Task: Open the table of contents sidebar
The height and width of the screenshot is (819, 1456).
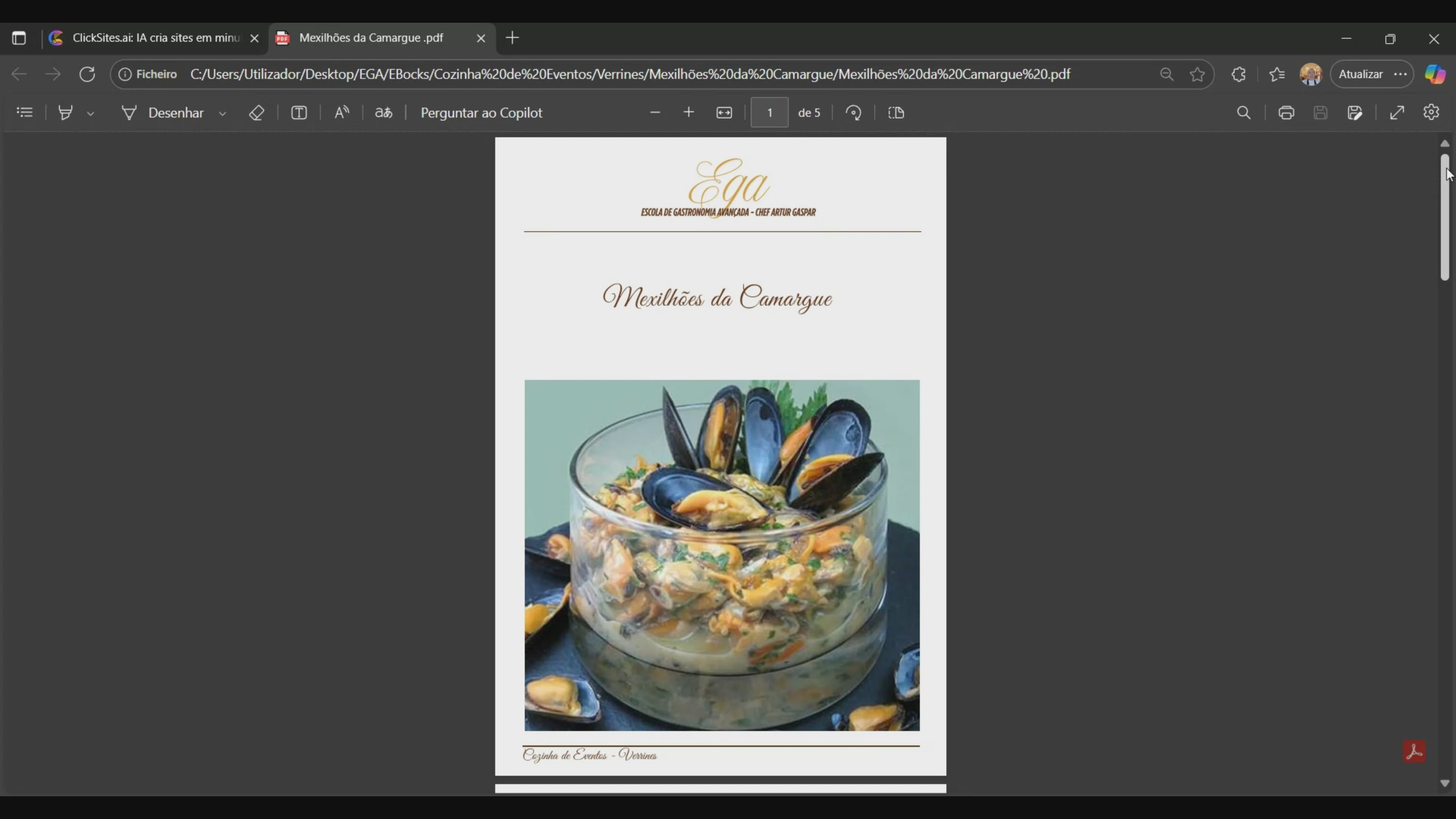Action: pos(24,113)
